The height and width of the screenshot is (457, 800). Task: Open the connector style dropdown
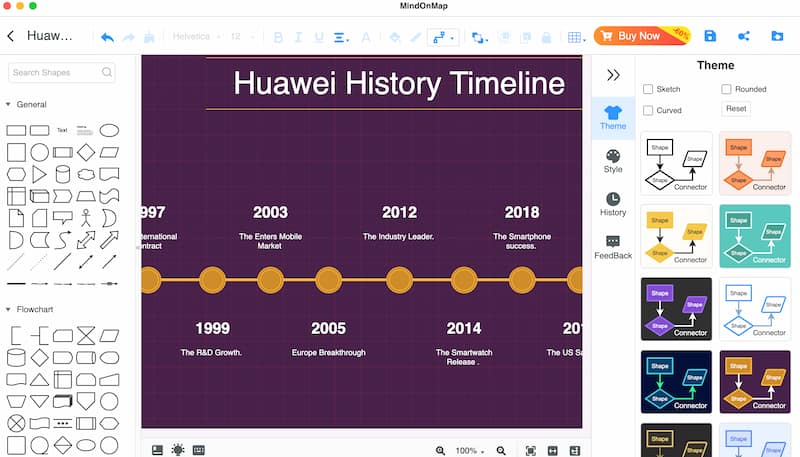[x=443, y=37]
